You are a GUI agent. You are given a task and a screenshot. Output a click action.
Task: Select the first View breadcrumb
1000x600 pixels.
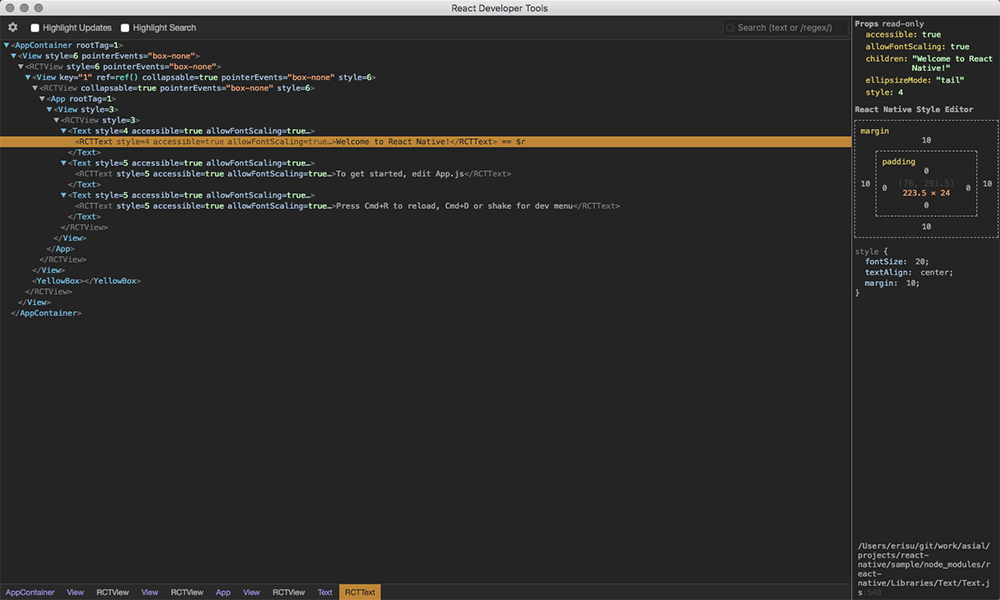click(x=75, y=592)
